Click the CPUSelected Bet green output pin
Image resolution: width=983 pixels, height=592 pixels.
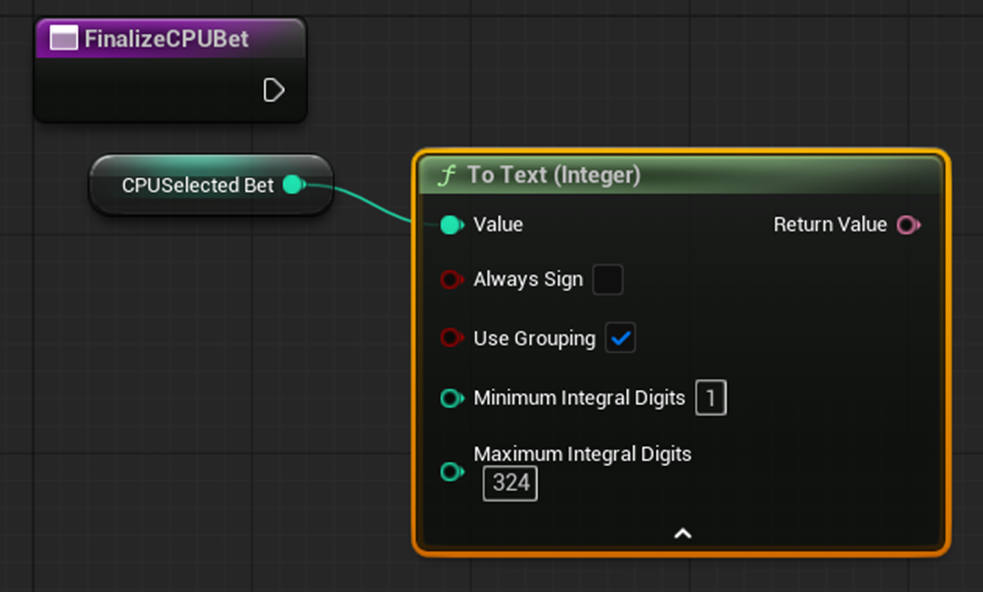(x=293, y=185)
